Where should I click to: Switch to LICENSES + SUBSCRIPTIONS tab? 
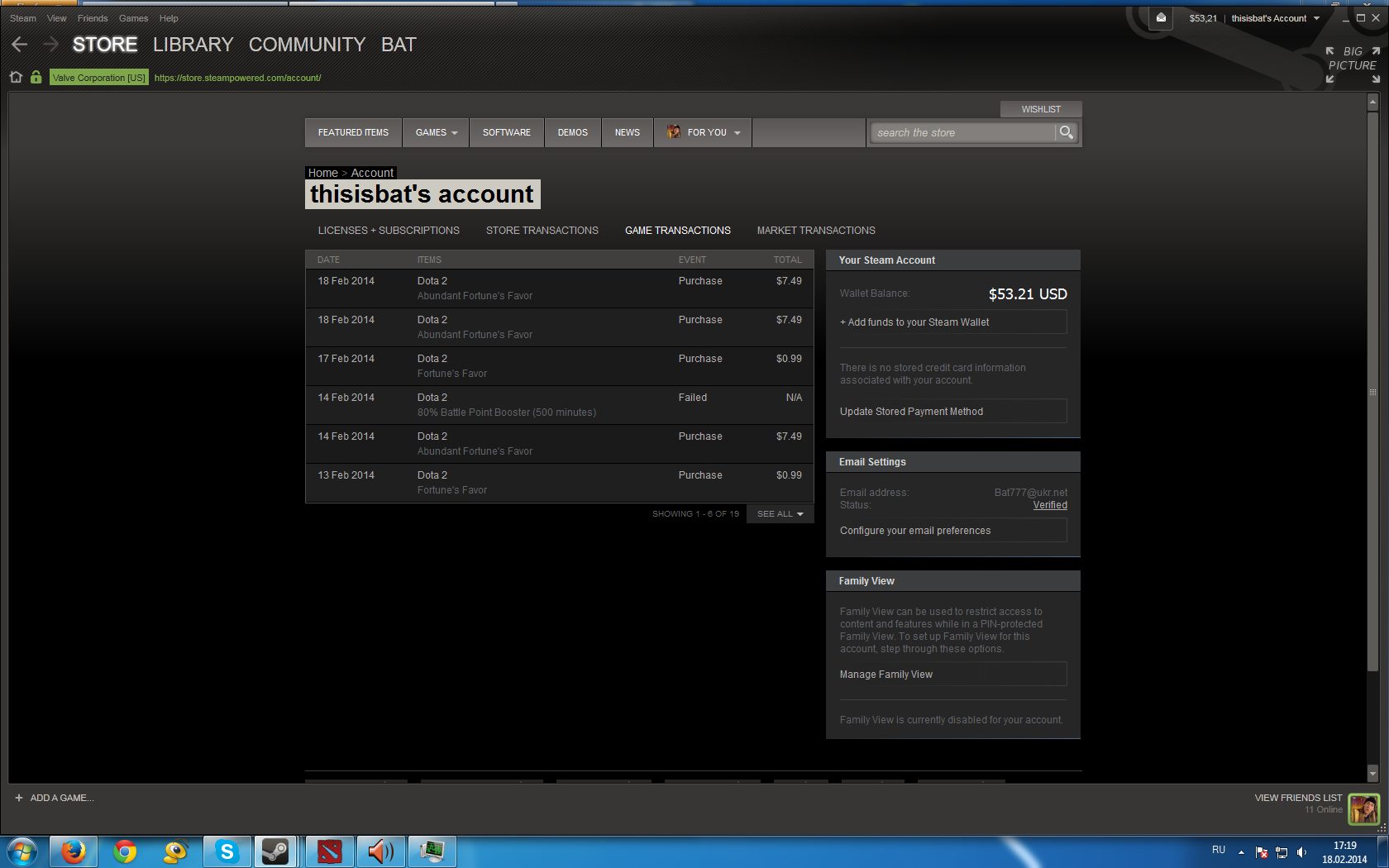tap(389, 231)
